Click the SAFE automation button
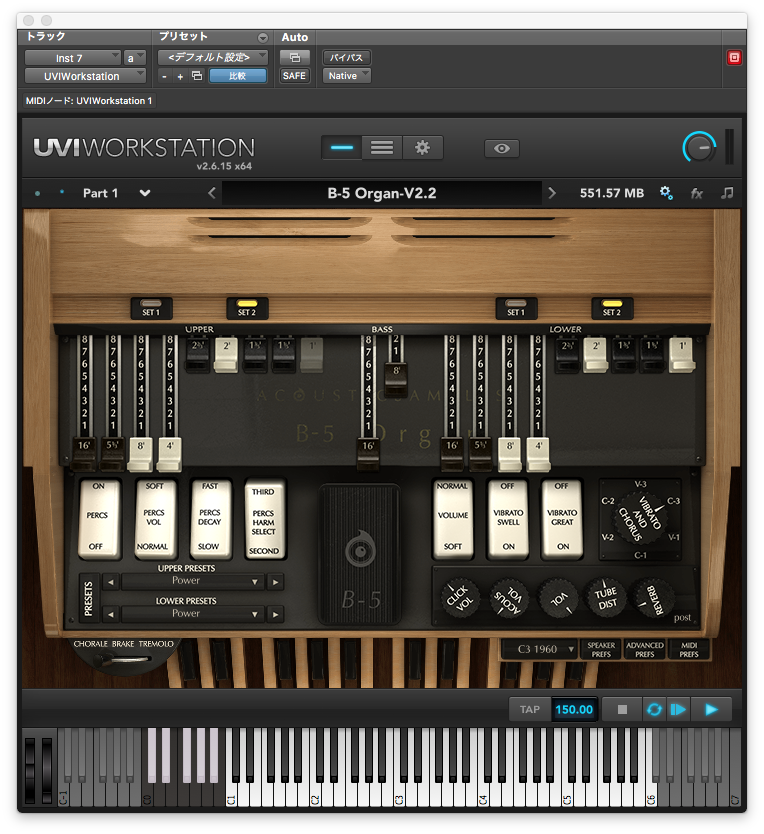Screen dimensions: 764x834 click(x=294, y=76)
